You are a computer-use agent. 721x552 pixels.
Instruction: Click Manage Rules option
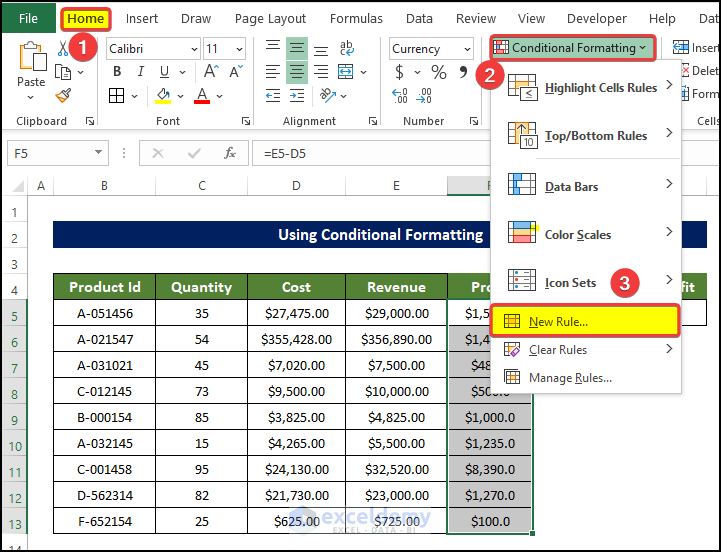click(x=570, y=377)
